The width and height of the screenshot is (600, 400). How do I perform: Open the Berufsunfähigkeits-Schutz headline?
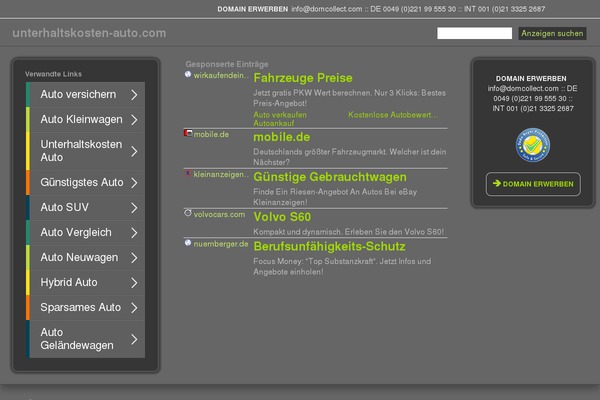[329, 247]
